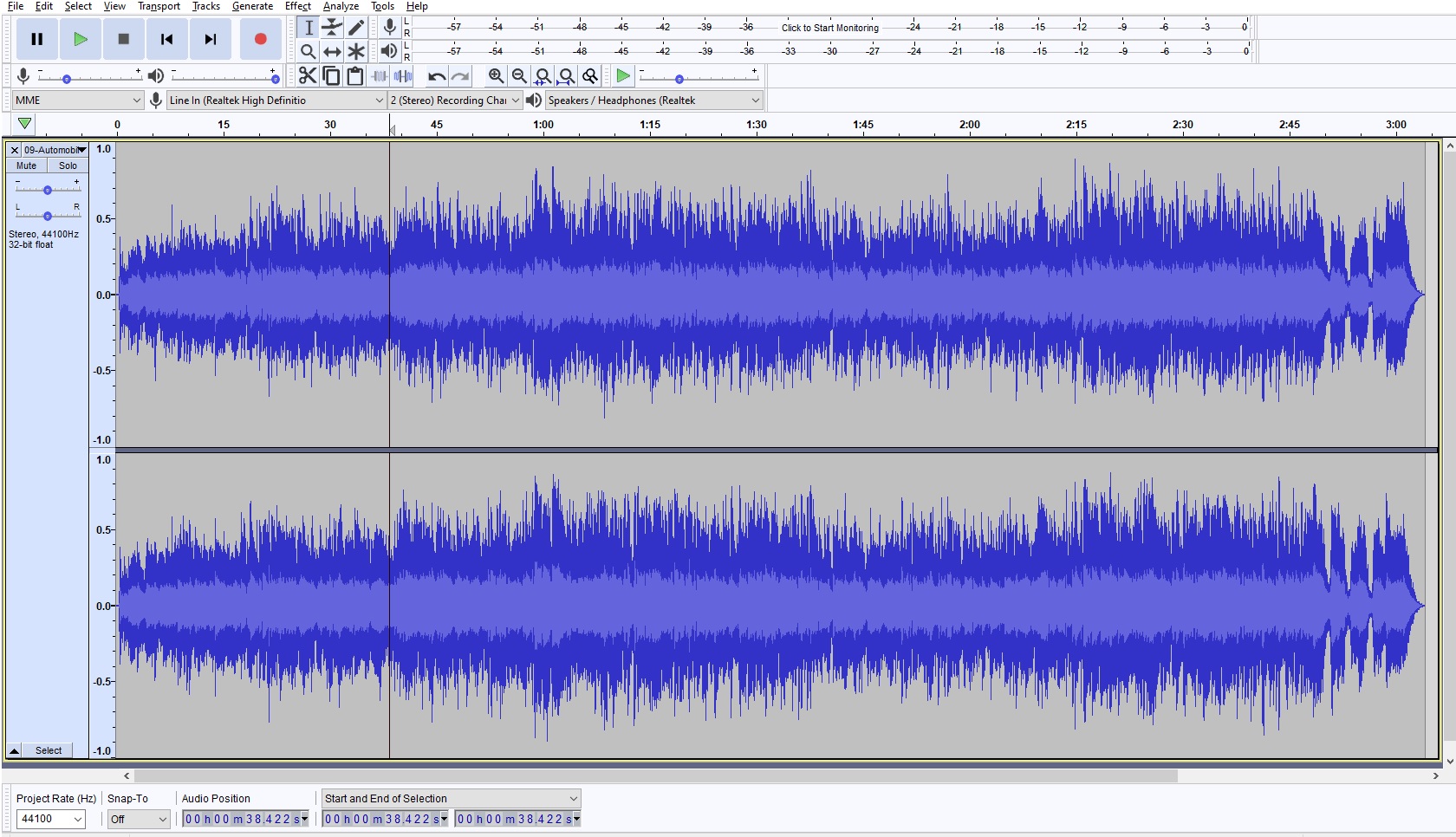Click the track pan L/R slider
Viewport: 1456px width, 837px height.
pyautogui.click(x=48, y=215)
